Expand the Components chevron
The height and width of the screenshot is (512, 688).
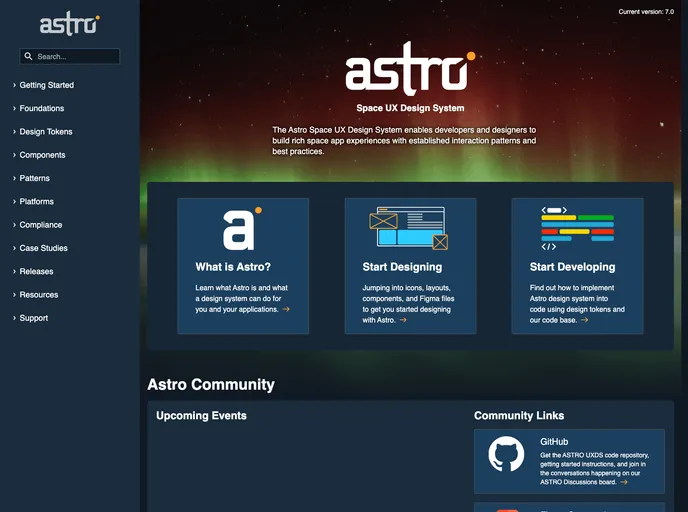(14, 155)
